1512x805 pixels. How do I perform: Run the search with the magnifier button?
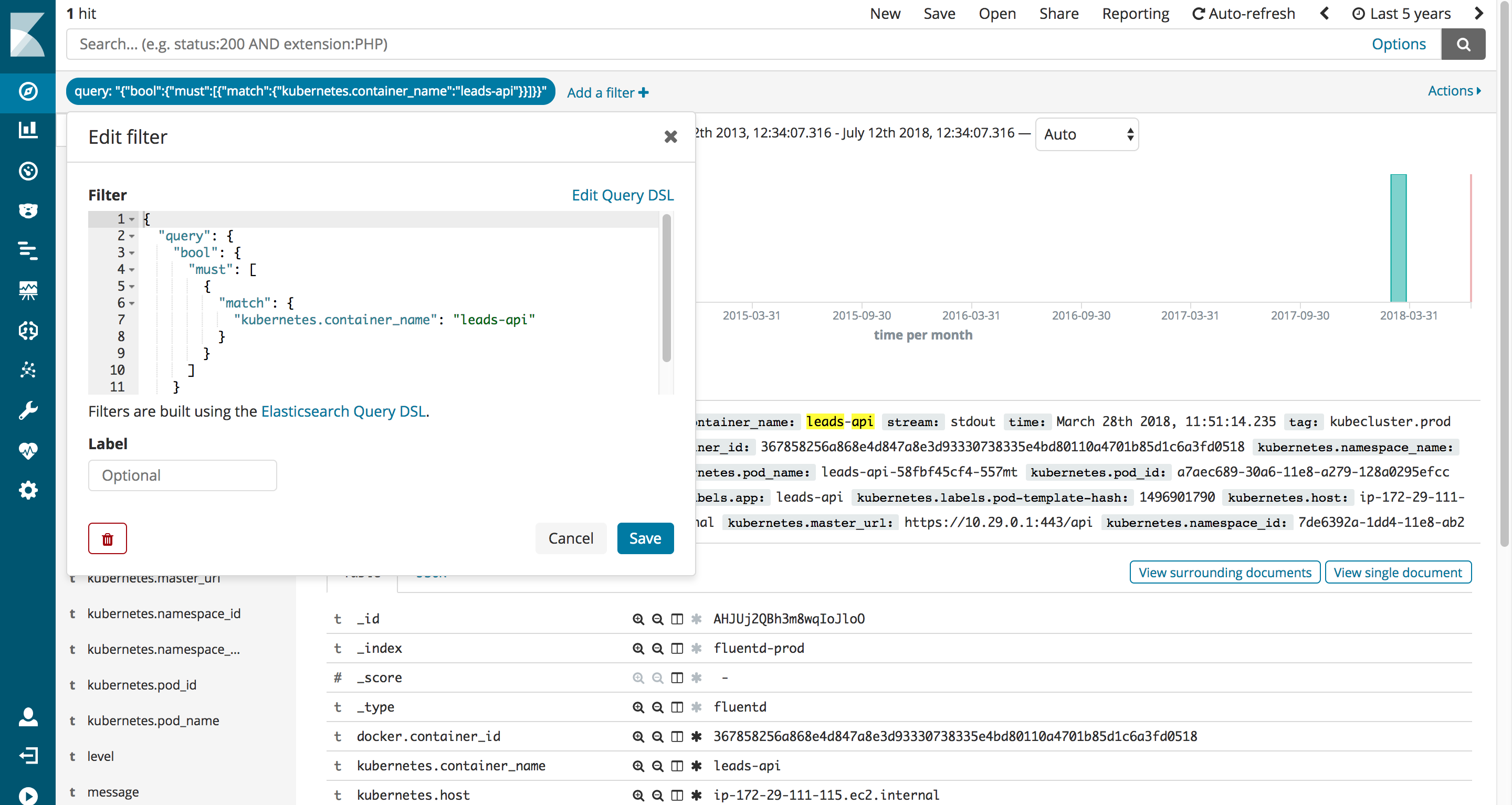pos(1463,44)
